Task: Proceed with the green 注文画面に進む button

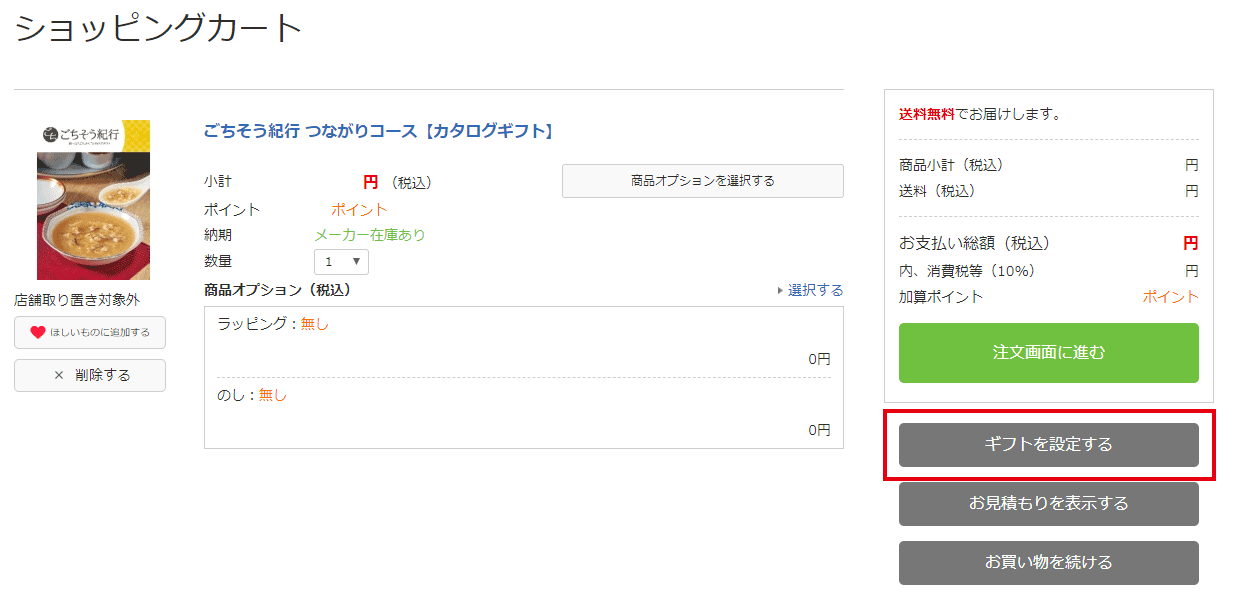Action: click(x=1048, y=353)
